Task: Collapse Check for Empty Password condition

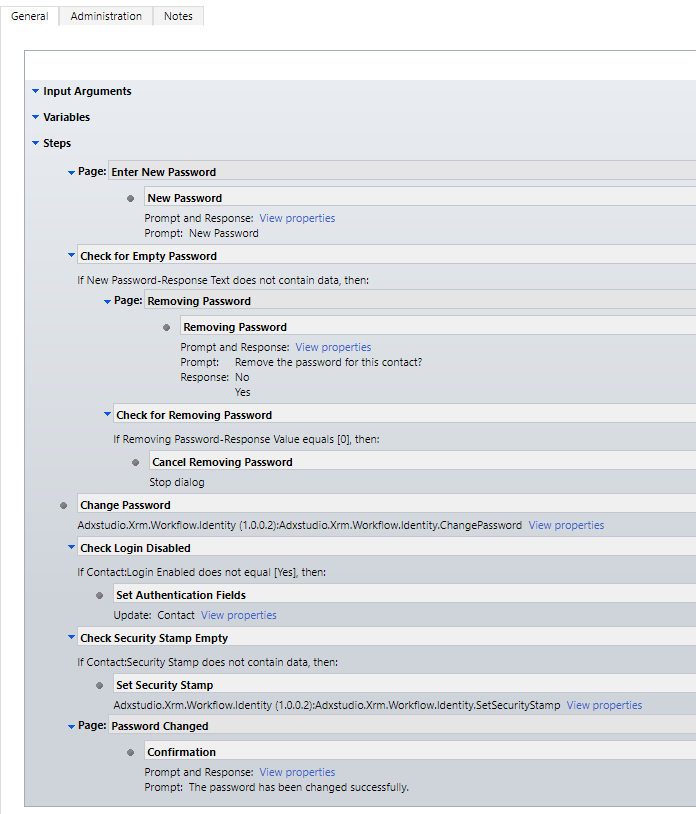Action: coord(72,255)
